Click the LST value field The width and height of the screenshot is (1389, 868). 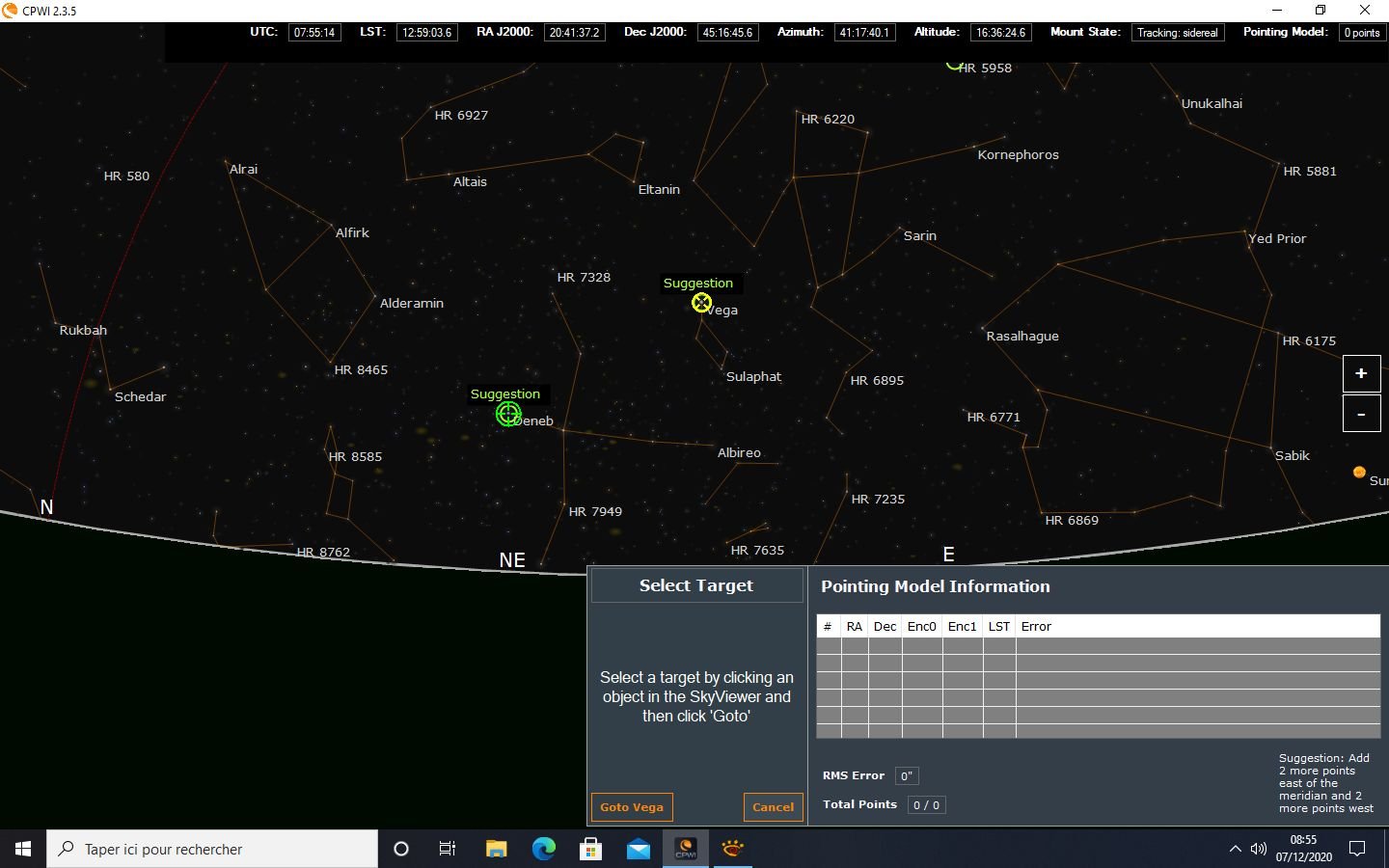tap(427, 33)
